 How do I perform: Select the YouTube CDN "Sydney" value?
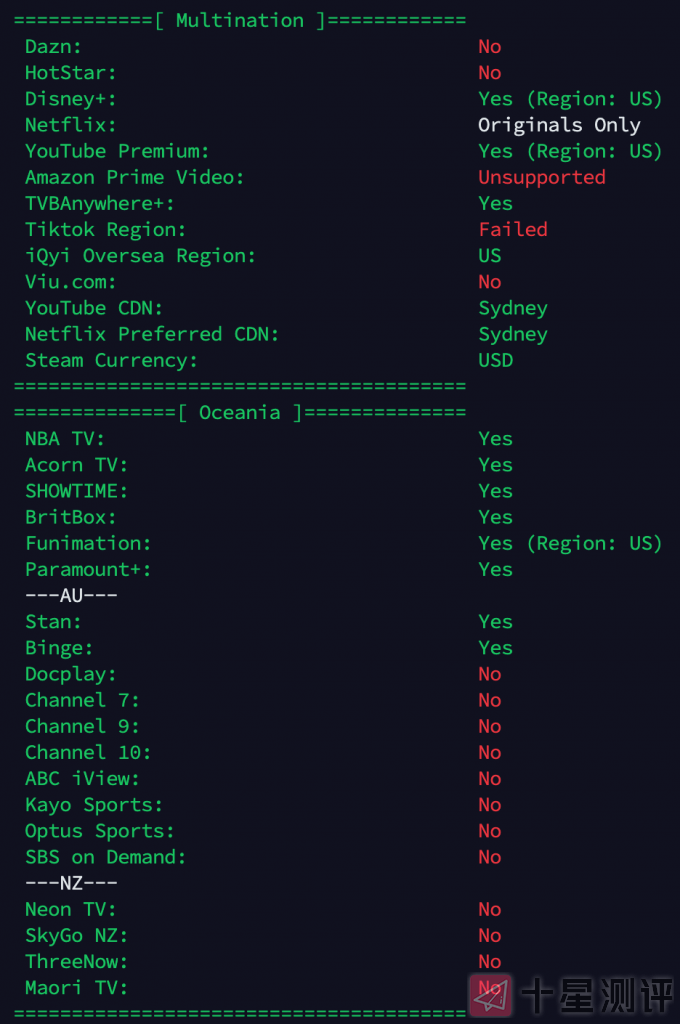pyautogui.click(x=512, y=308)
